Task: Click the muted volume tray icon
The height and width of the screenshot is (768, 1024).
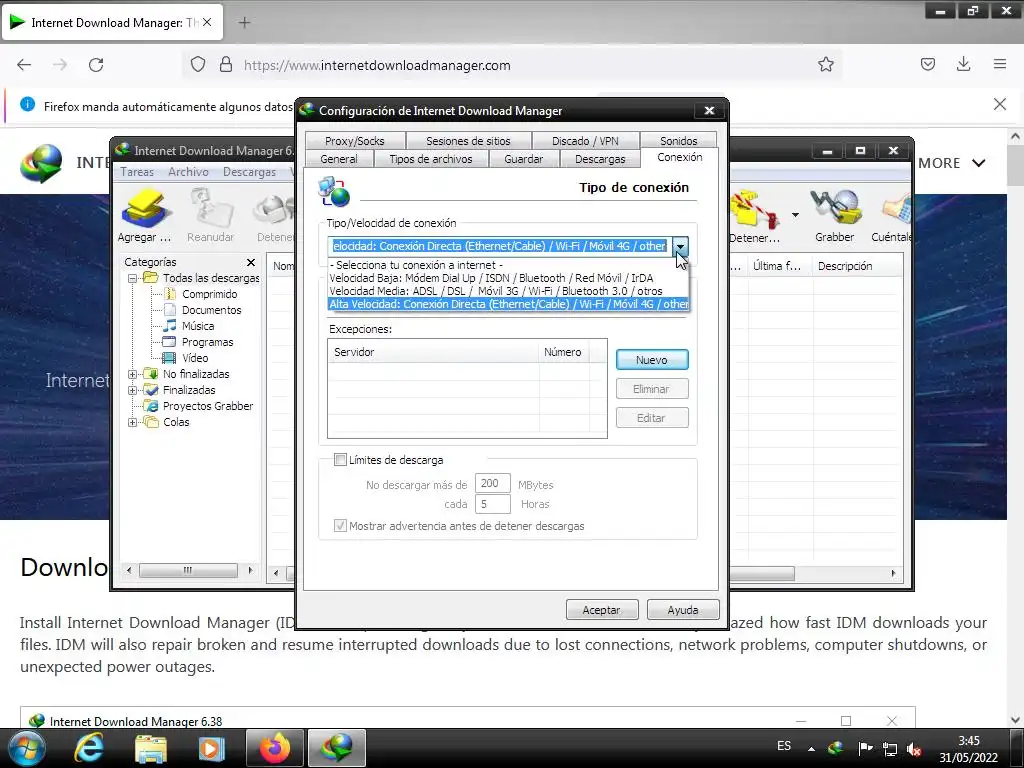Action: click(914, 748)
